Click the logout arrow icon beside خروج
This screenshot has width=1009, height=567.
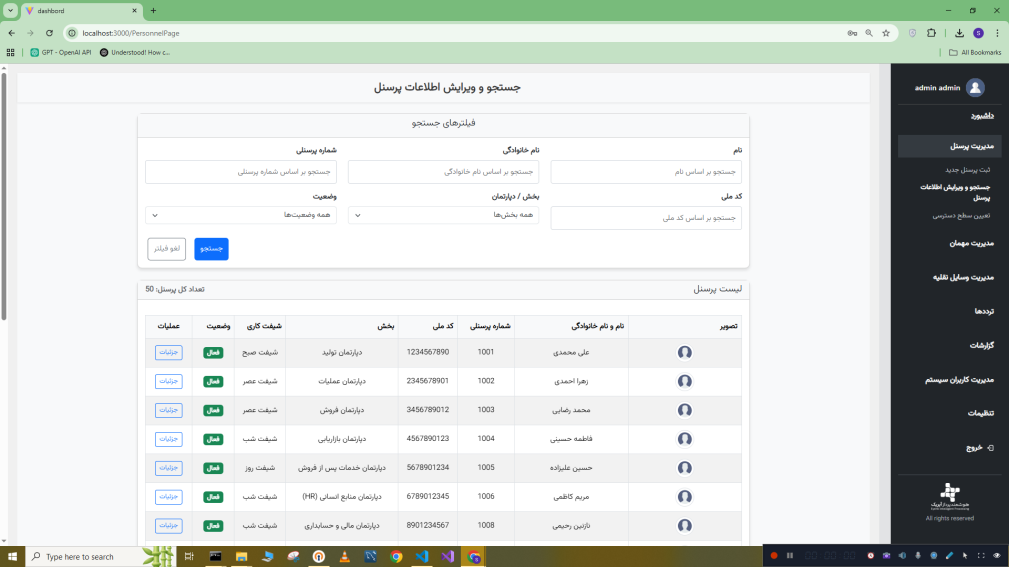pos(990,448)
